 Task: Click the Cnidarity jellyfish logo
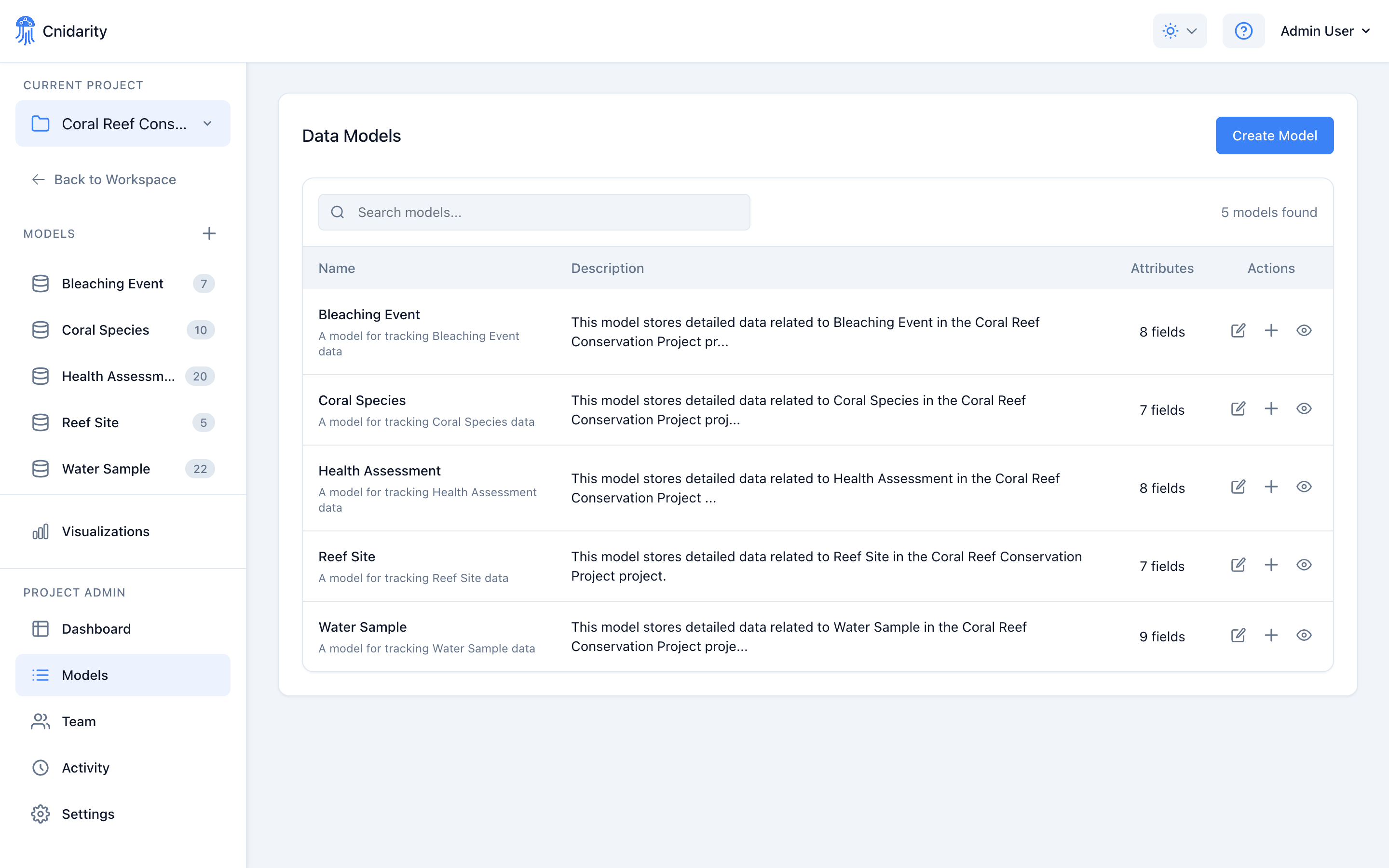(25, 30)
